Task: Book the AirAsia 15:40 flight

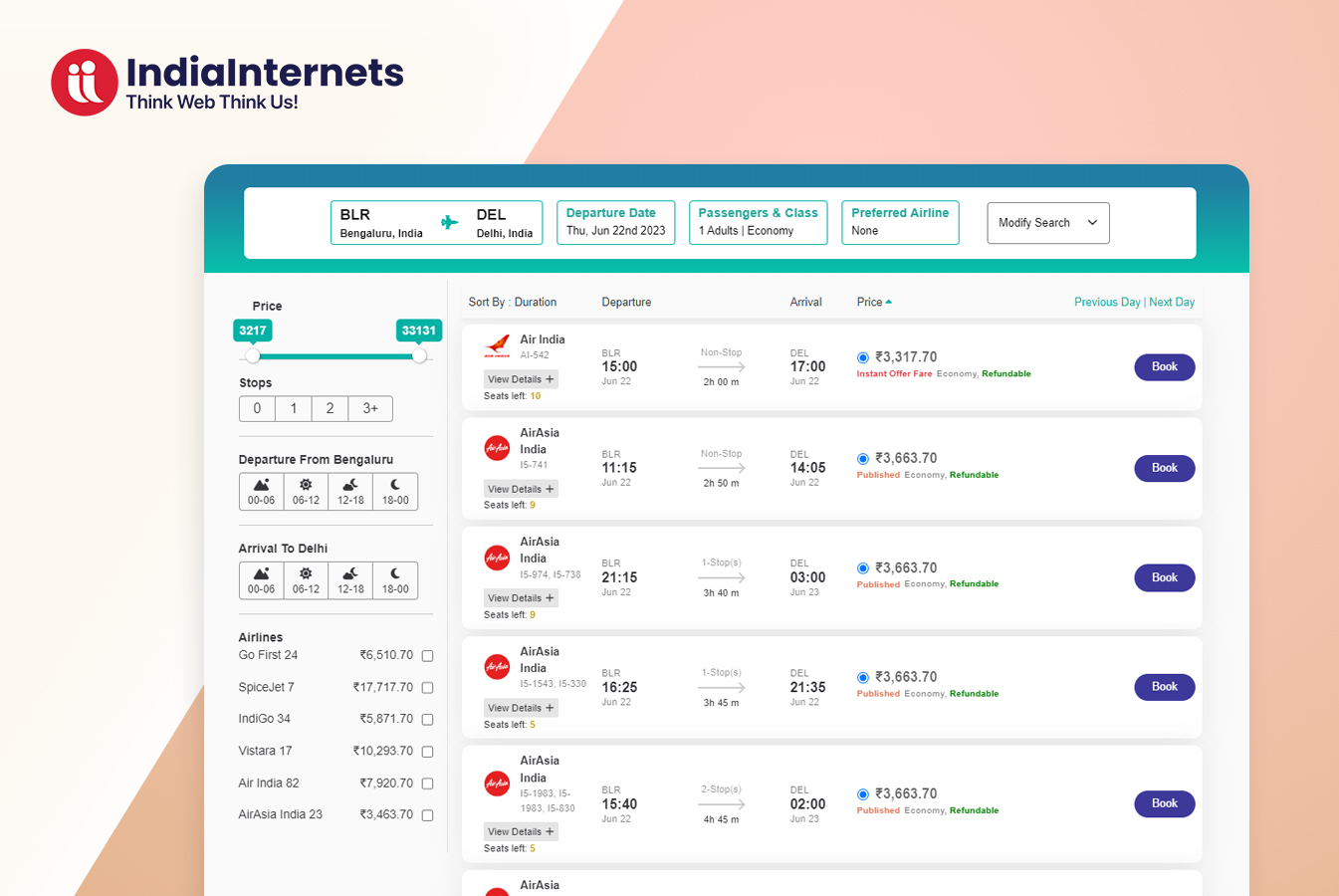Action: (1165, 803)
